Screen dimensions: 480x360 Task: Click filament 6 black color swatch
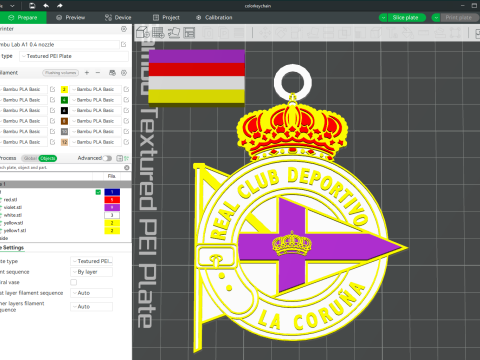[64, 110]
